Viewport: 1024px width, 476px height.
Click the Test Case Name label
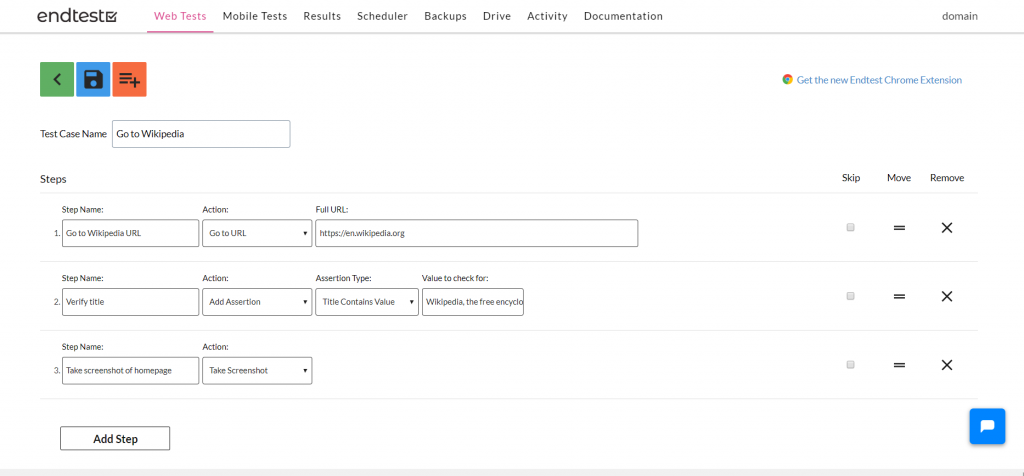pyautogui.click(x=73, y=134)
